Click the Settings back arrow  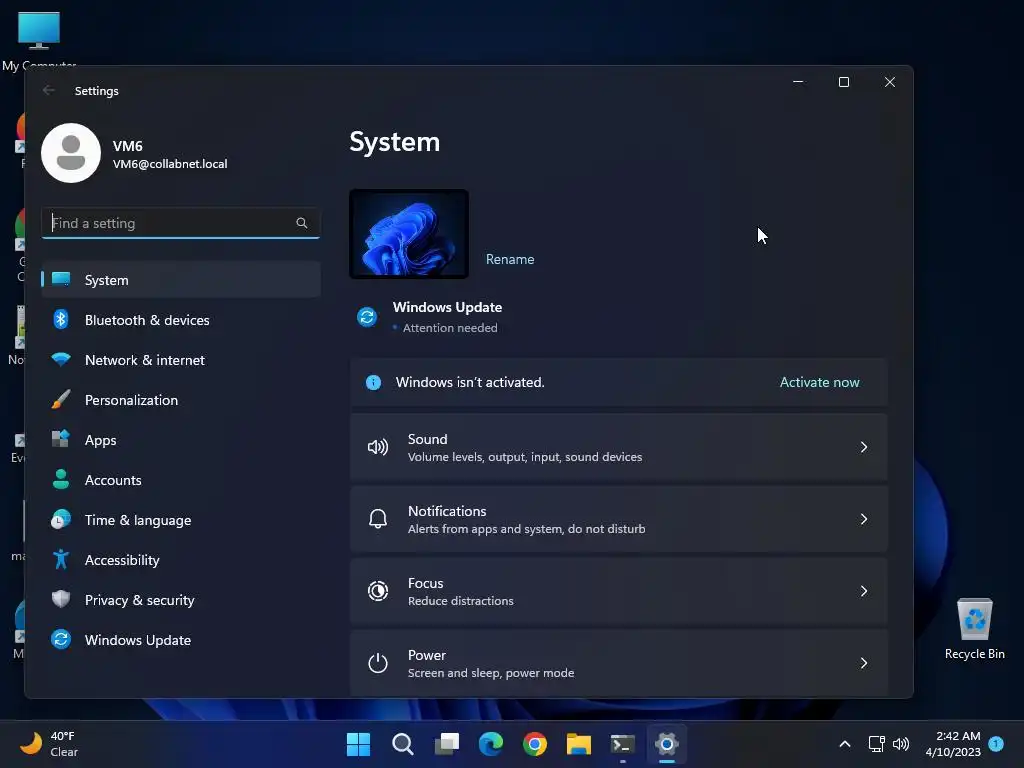(49, 90)
